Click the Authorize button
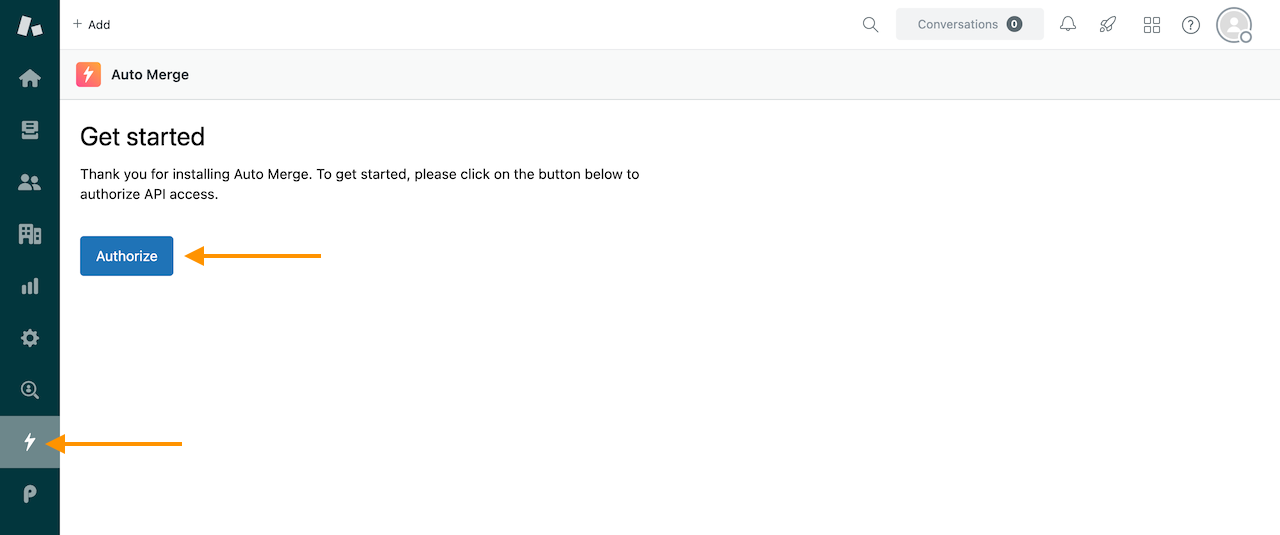1280x535 pixels. point(127,256)
